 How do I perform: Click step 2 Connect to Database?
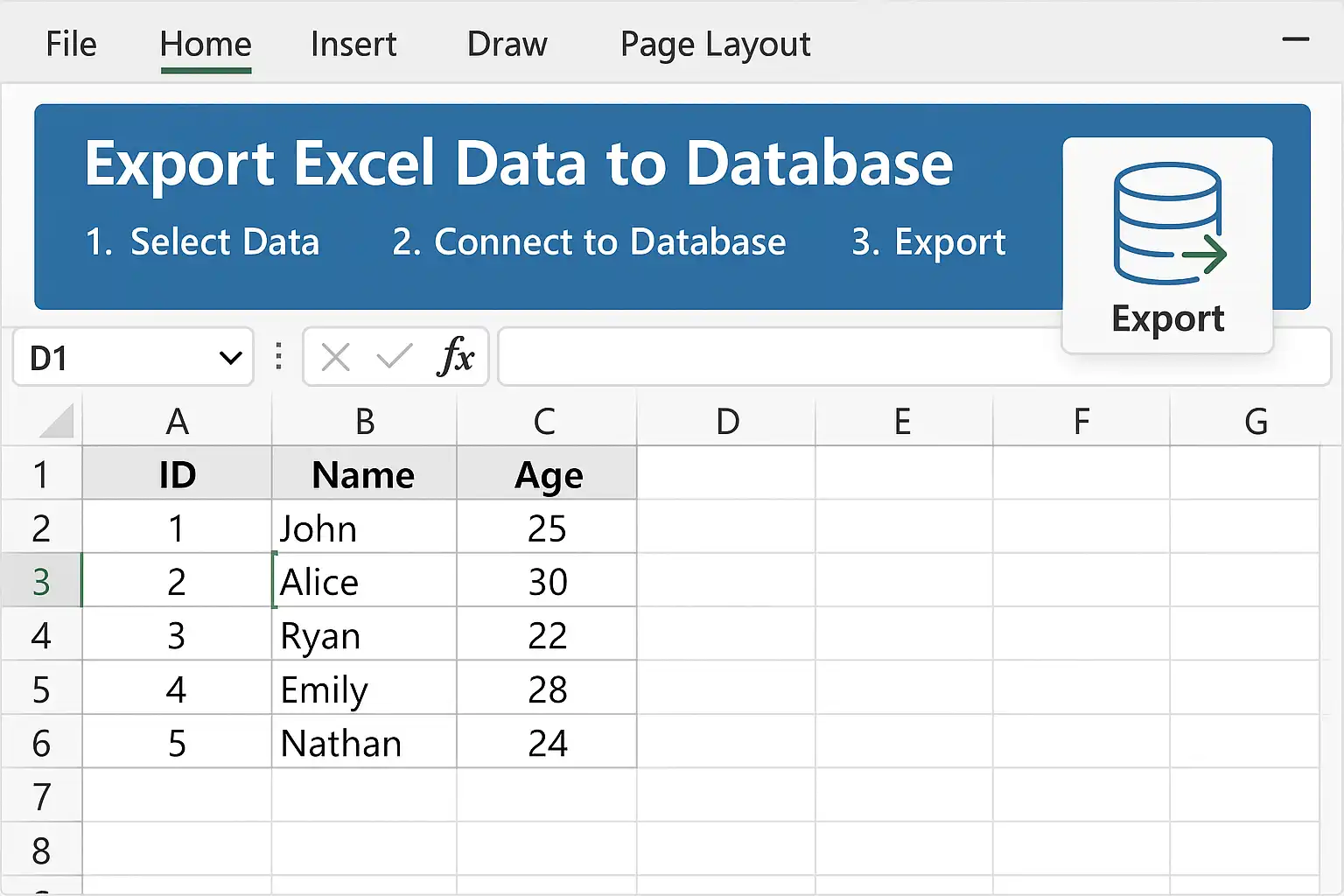pos(589,242)
